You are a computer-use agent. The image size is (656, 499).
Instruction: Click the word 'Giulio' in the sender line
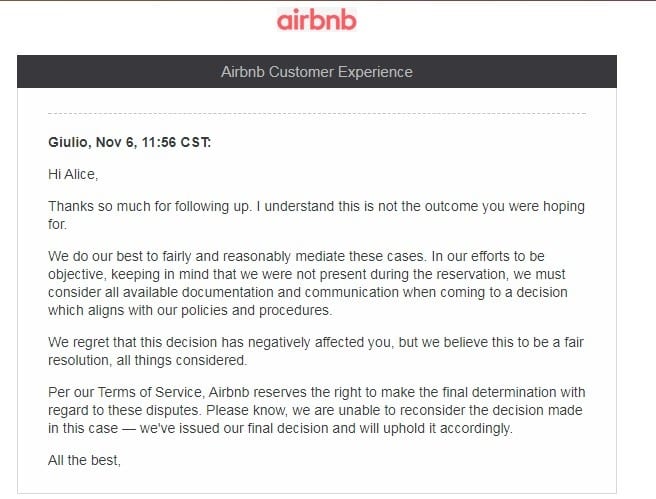69,142
